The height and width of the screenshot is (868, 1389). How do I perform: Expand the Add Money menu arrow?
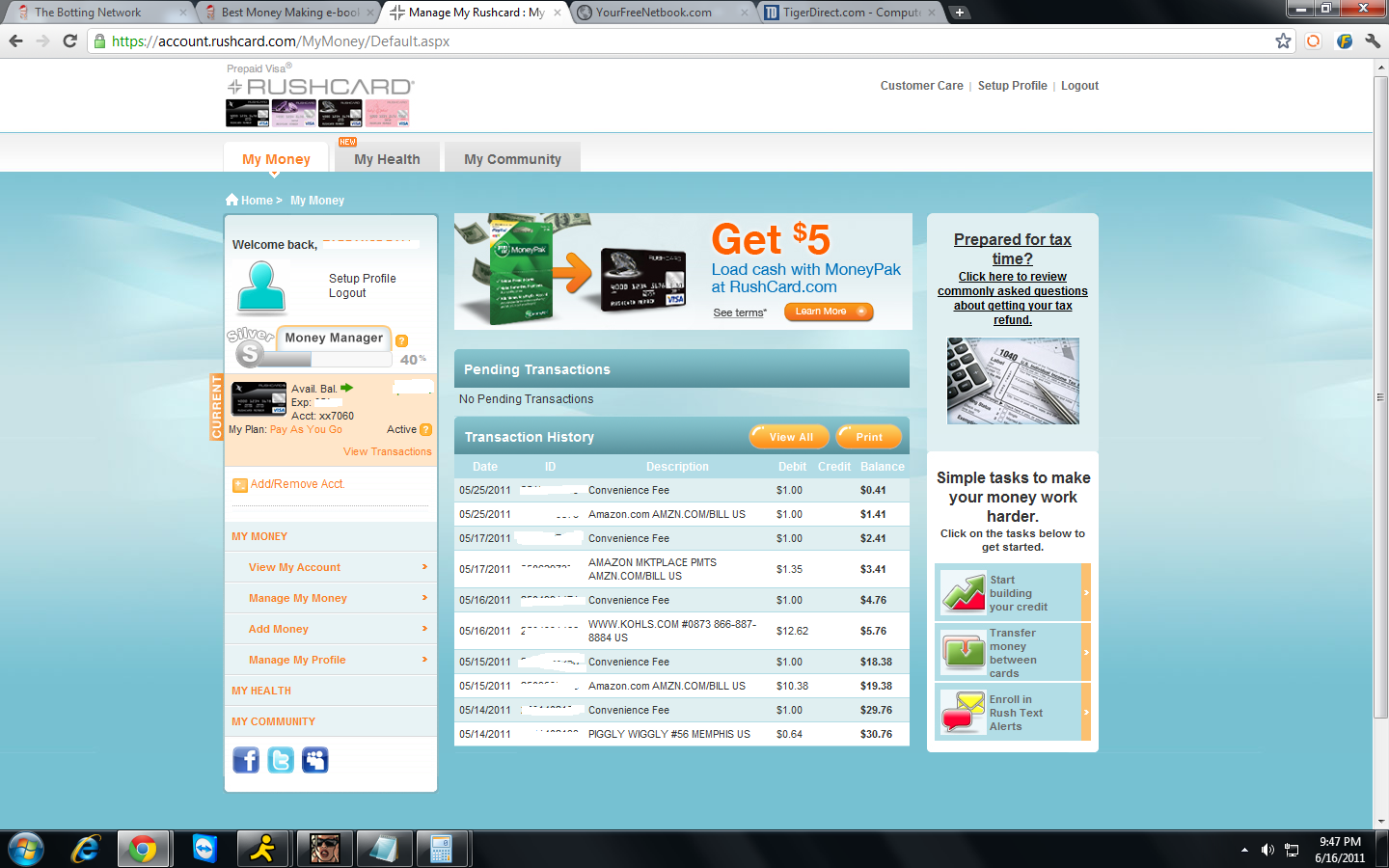pyautogui.click(x=424, y=629)
